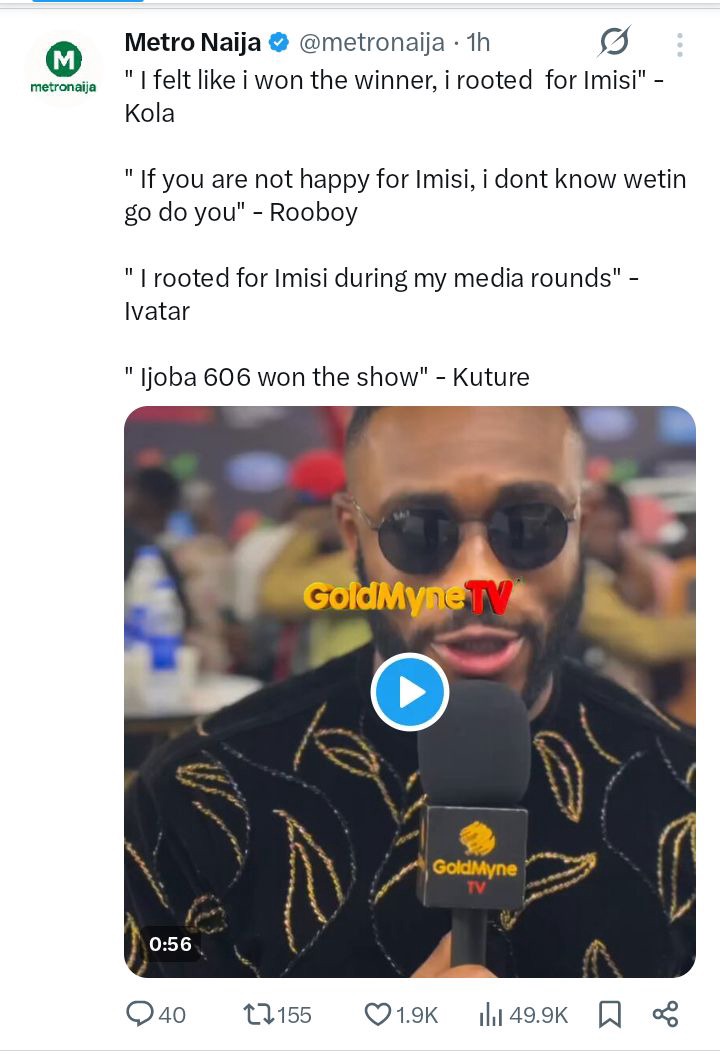Open the Metro Naija profile avatar
720x1055 pixels.
pyautogui.click(x=62, y=66)
